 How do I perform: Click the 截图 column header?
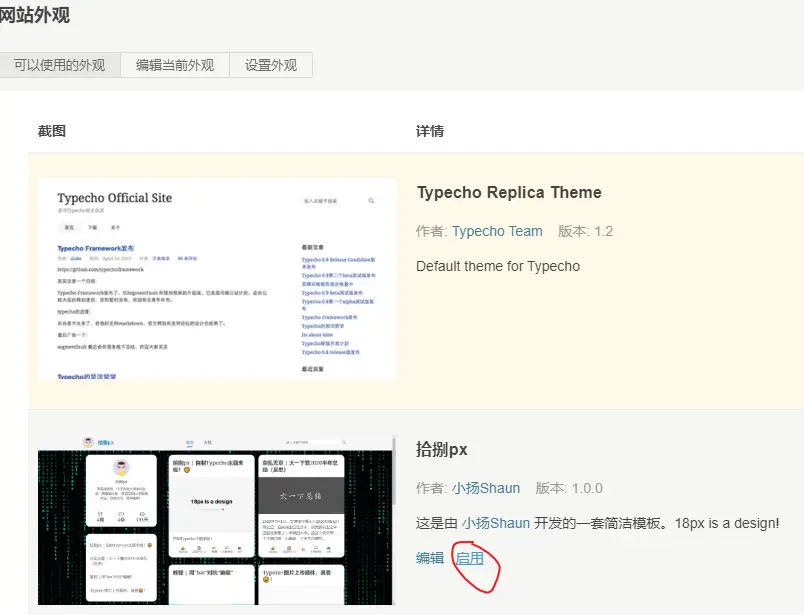[52, 131]
